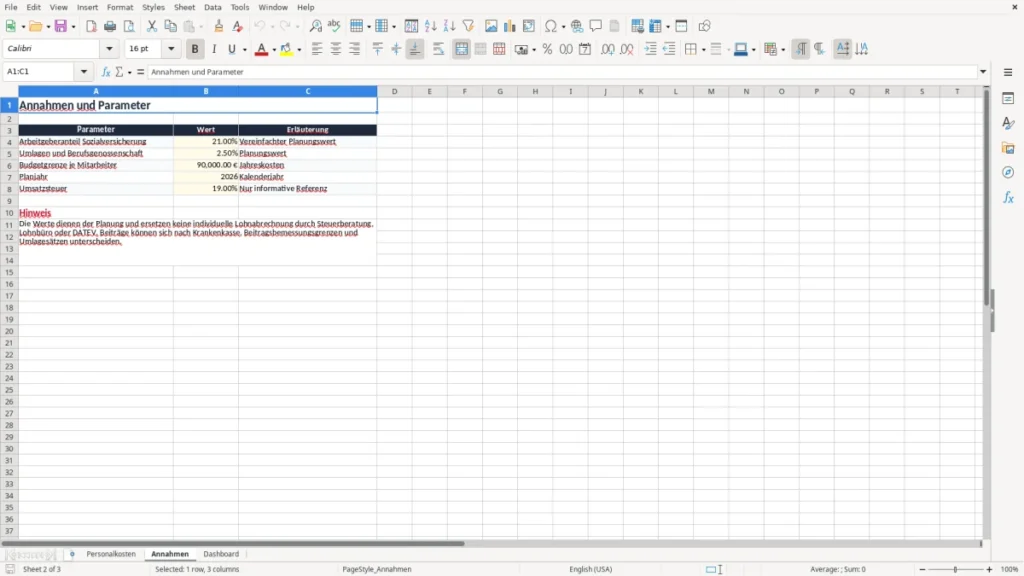
Task: Click row 10 header
Action: click(x=9, y=213)
